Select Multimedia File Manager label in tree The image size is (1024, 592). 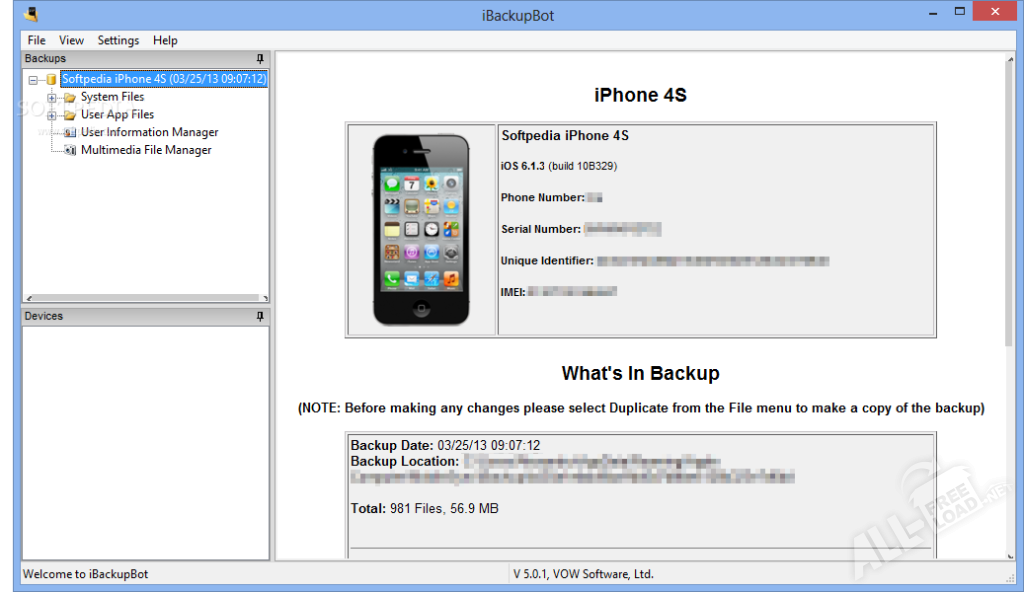(146, 150)
